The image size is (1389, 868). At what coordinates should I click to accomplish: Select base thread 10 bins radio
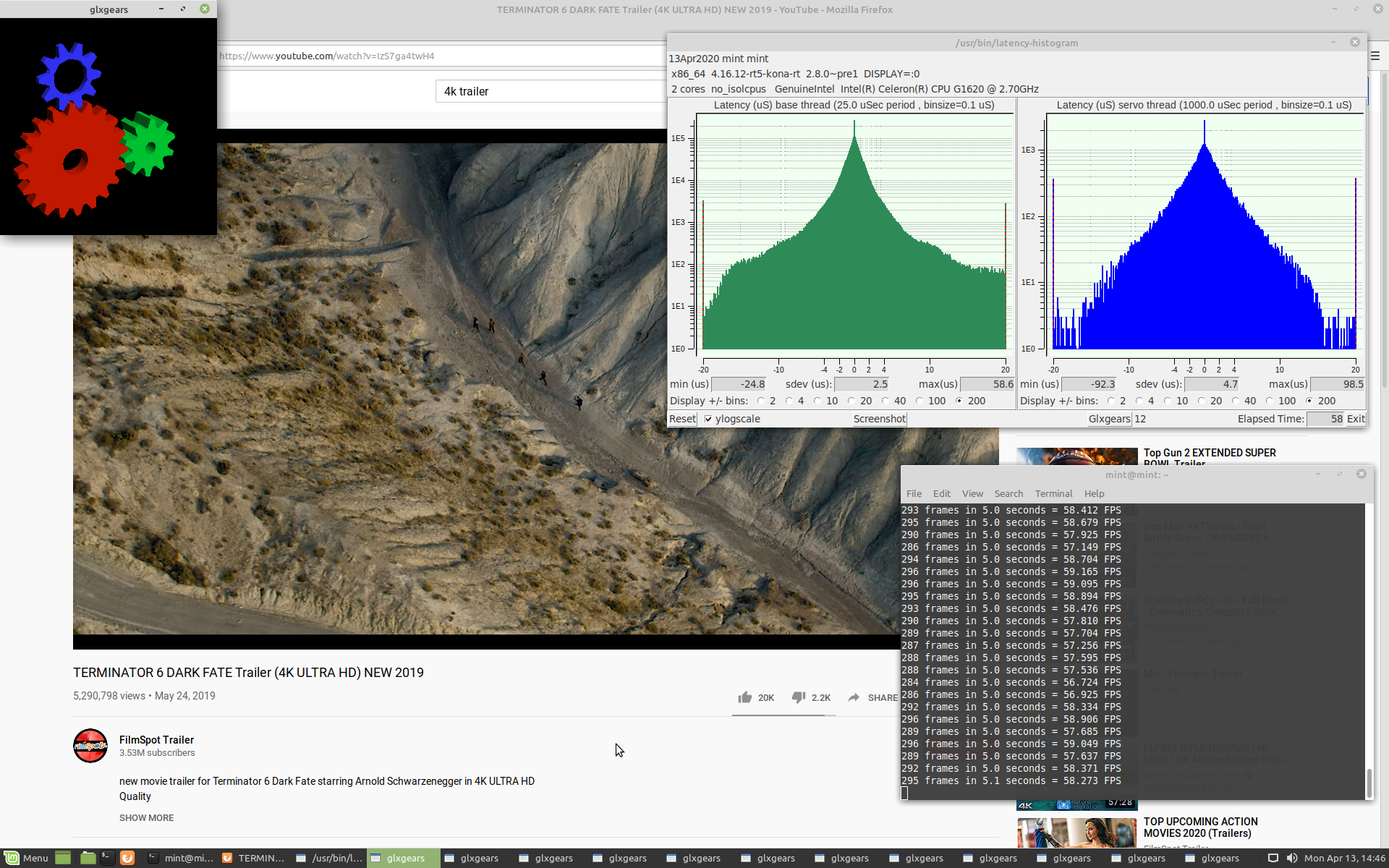(x=817, y=401)
